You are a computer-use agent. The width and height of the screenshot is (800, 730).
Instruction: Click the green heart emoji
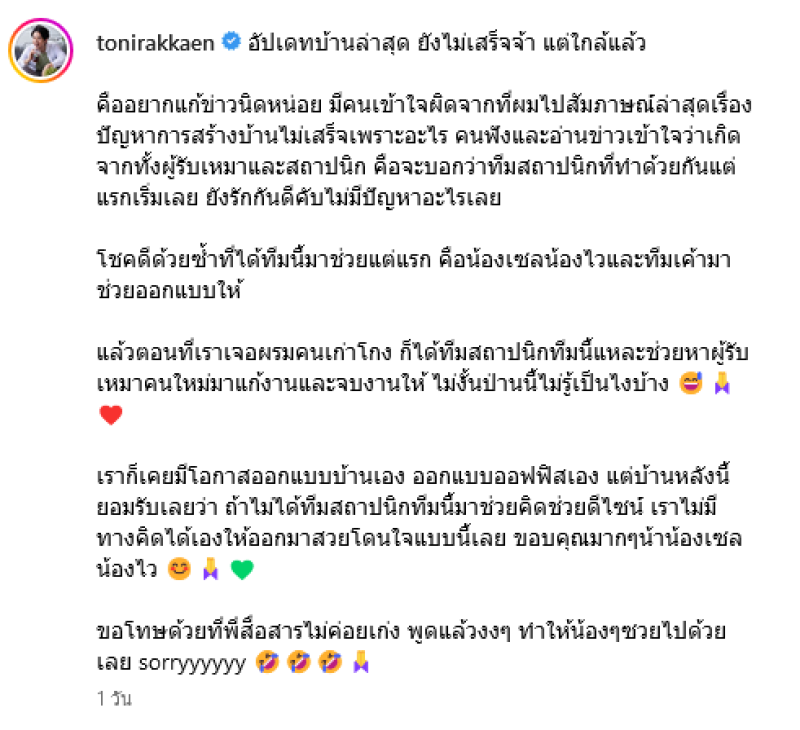pyautogui.click(x=242, y=569)
